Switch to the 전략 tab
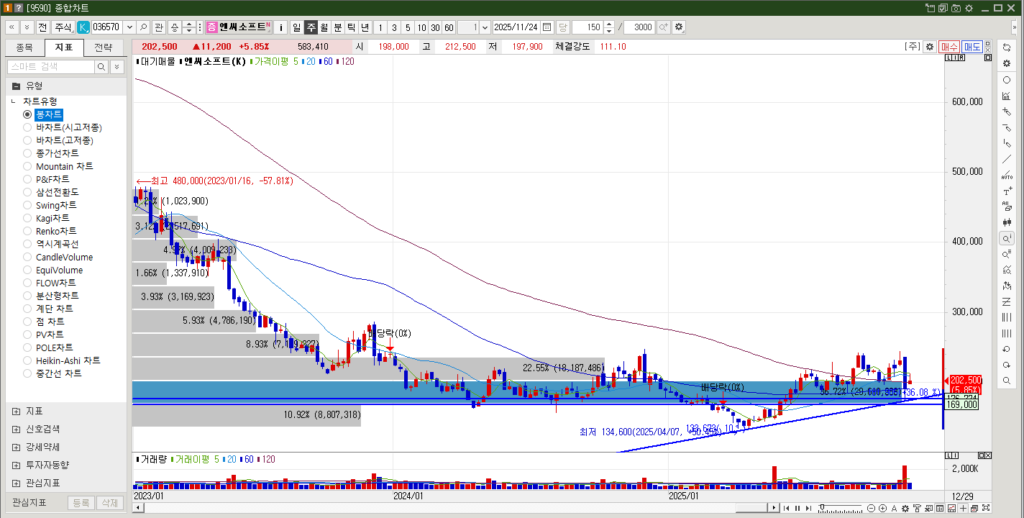The image size is (1024, 518). (104, 47)
